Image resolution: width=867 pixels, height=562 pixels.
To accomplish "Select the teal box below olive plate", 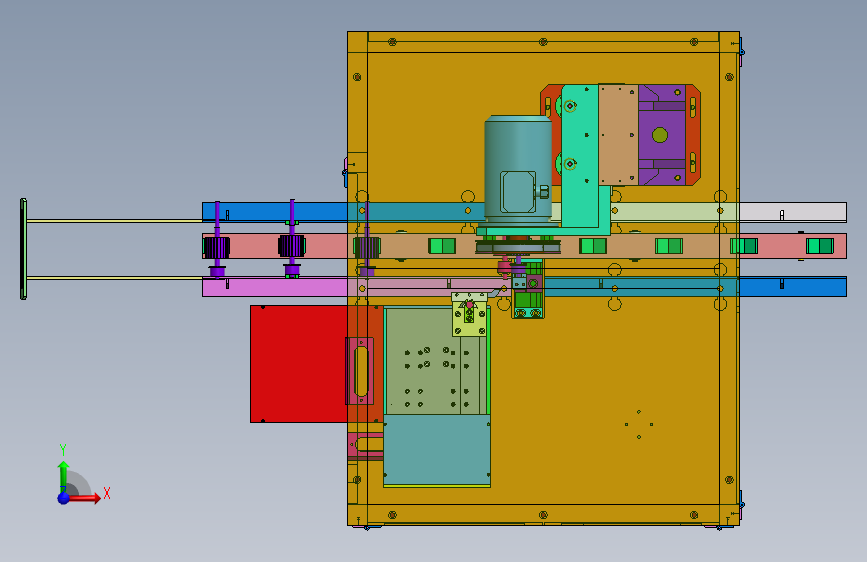I will click(437, 451).
